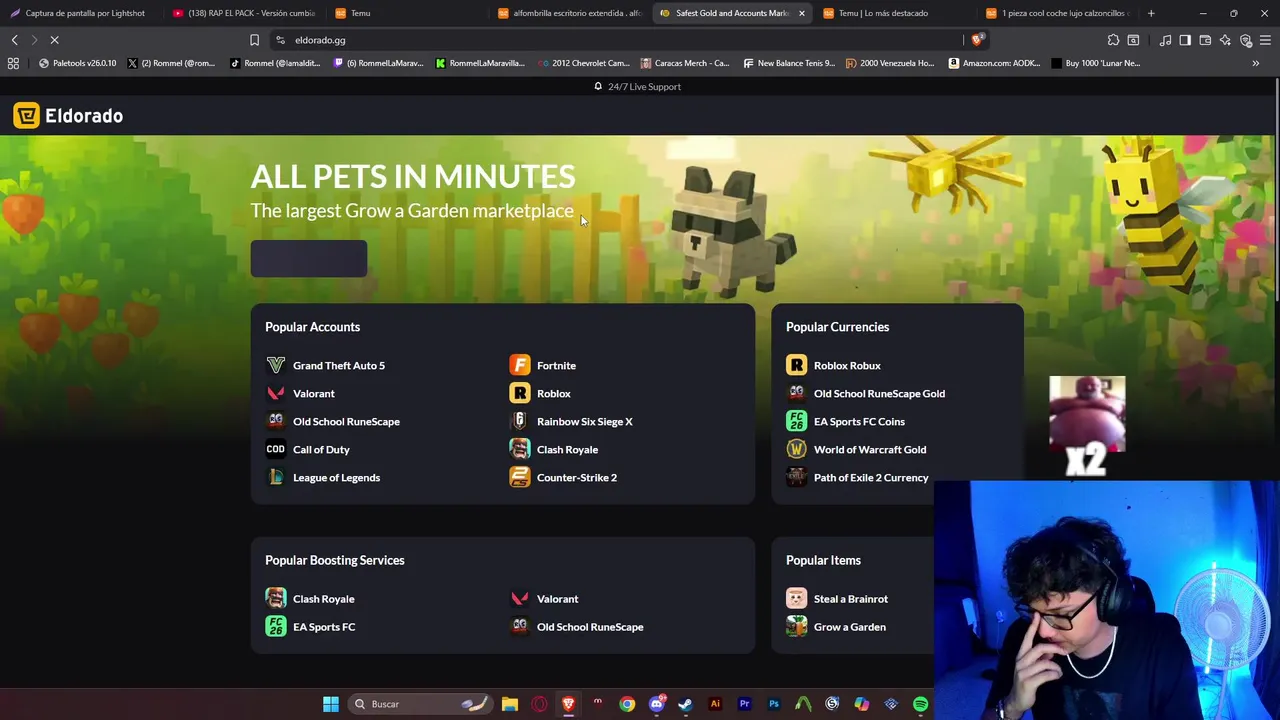This screenshot has height=720, width=1280.
Task: Click the Fortnite game icon
Action: pyautogui.click(x=519, y=366)
